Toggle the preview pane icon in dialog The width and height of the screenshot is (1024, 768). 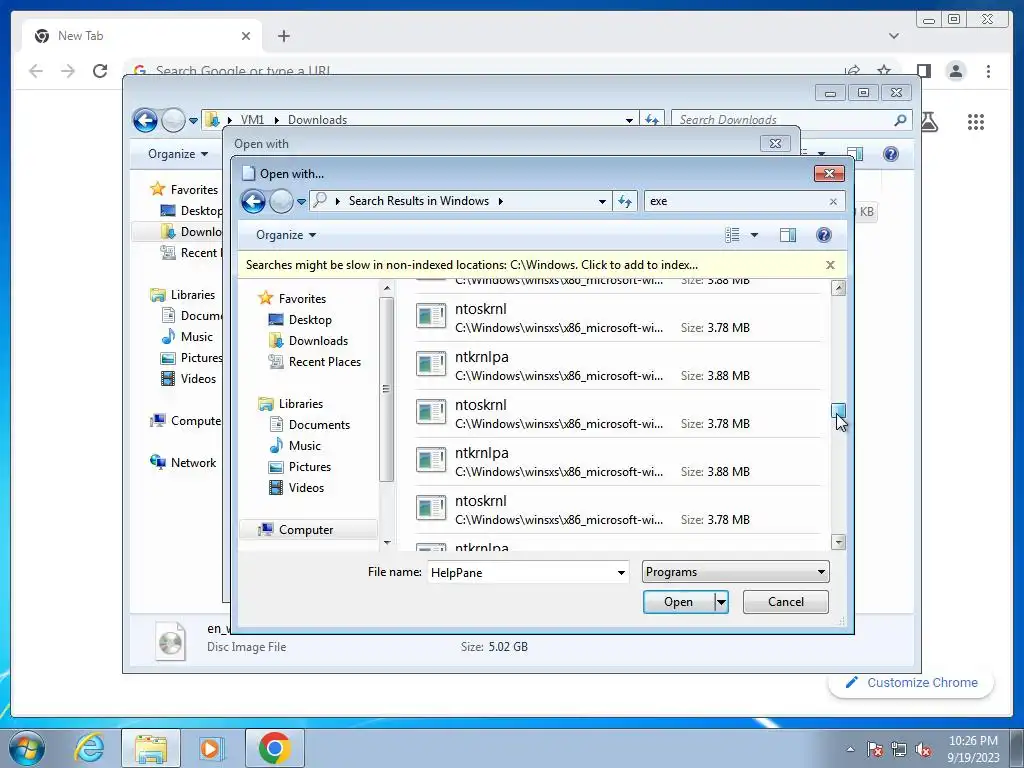pos(788,235)
